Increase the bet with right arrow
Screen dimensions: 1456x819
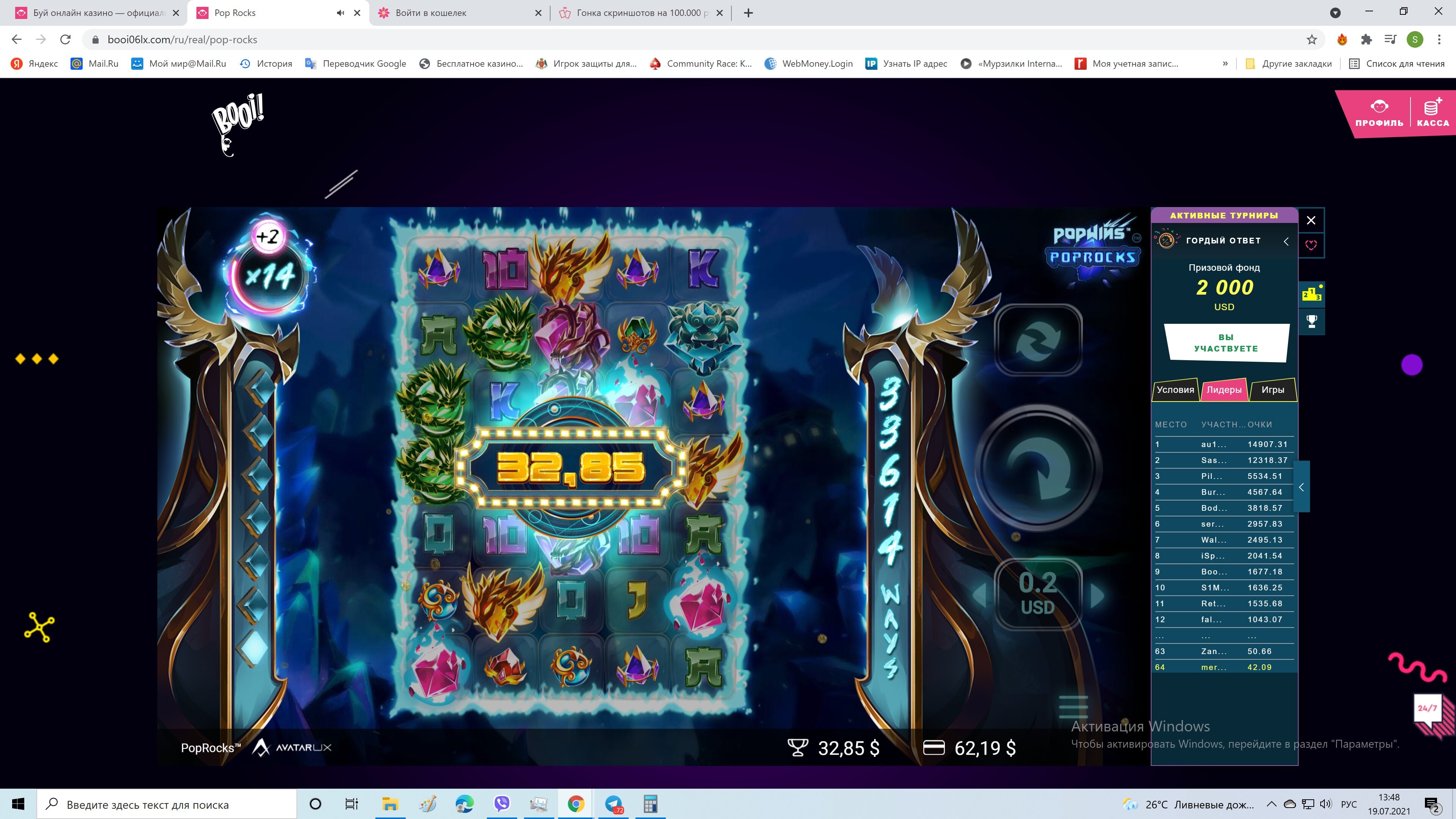(1097, 595)
